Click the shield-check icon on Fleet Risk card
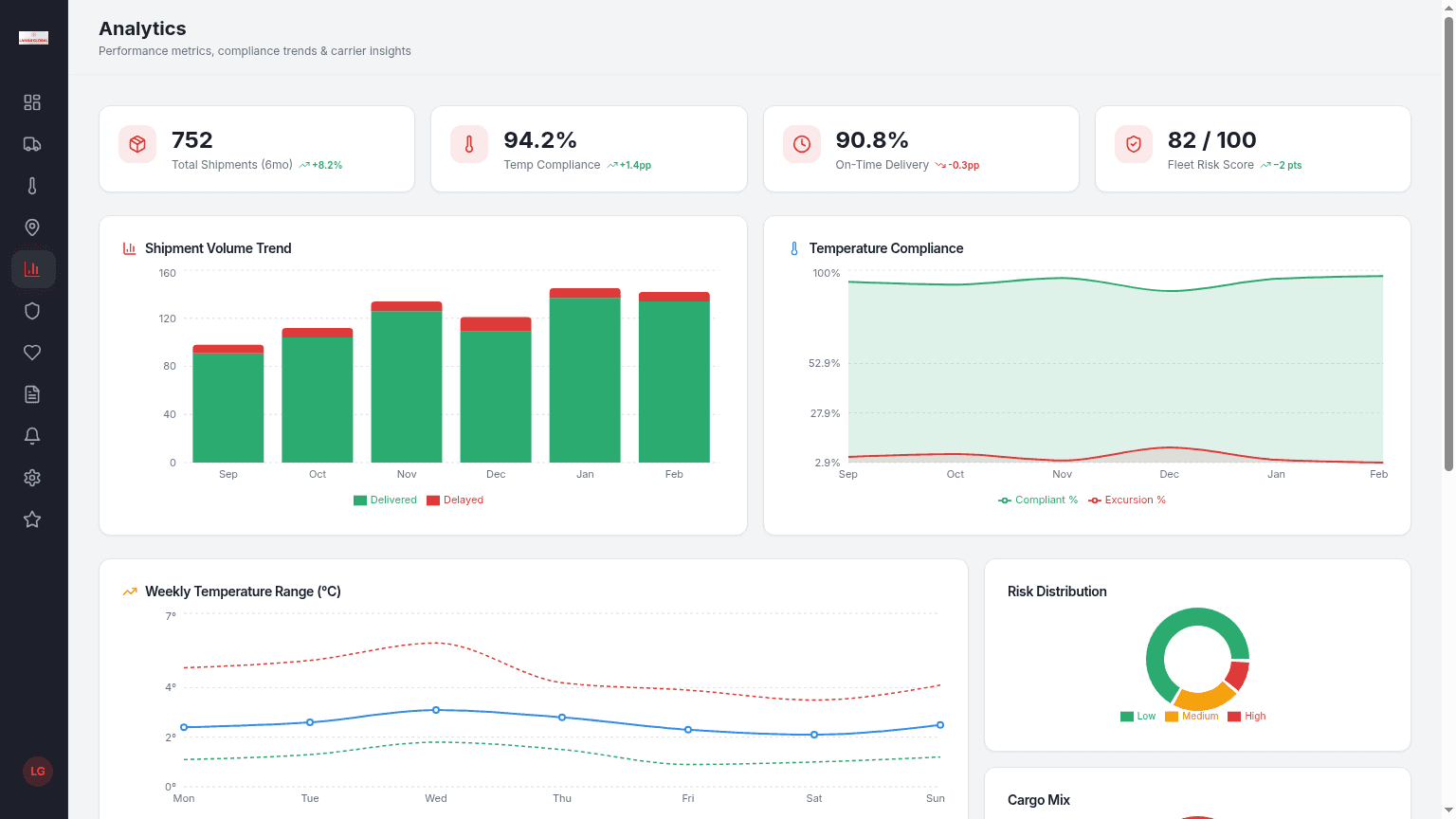 click(1134, 144)
